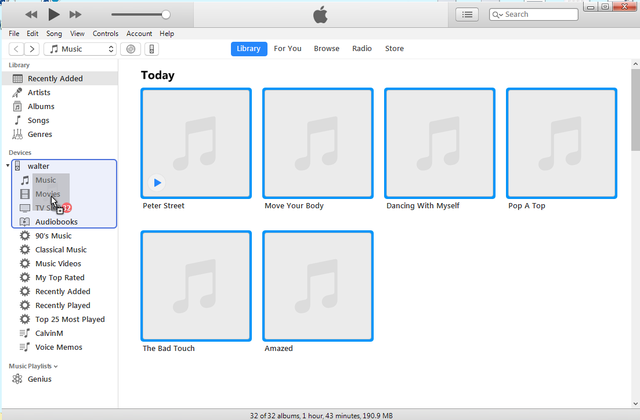The width and height of the screenshot is (640, 420).
Task: Click the Peter Street album title
Action: (x=163, y=206)
